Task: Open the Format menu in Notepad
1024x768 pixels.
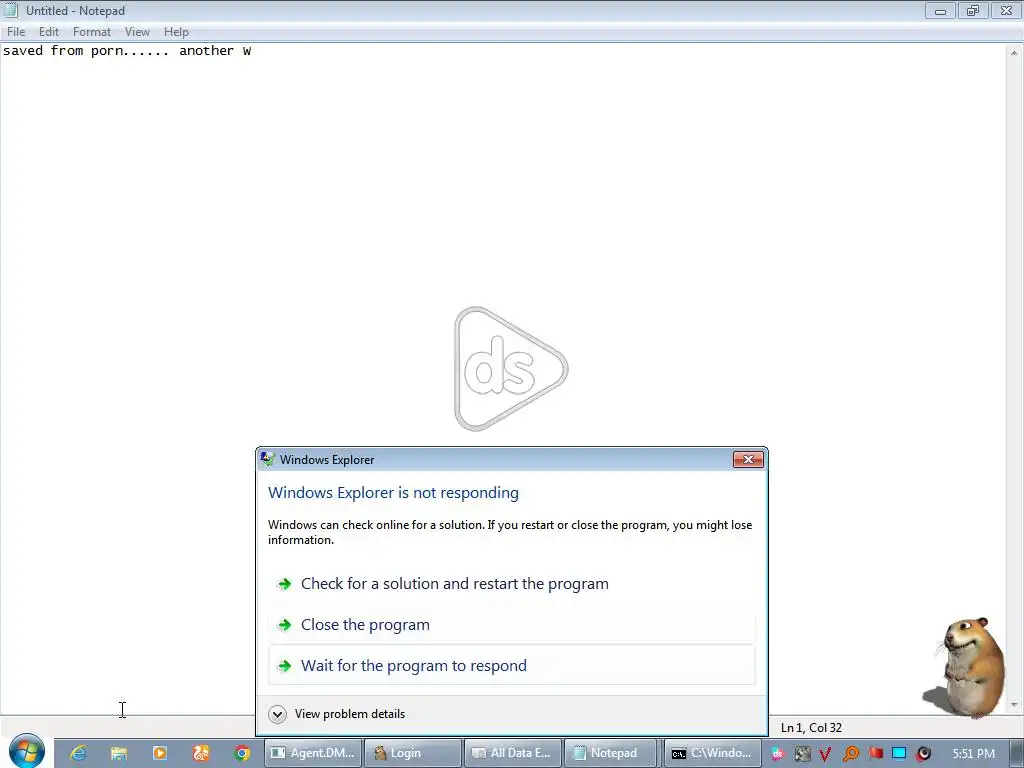Action: [x=91, y=31]
